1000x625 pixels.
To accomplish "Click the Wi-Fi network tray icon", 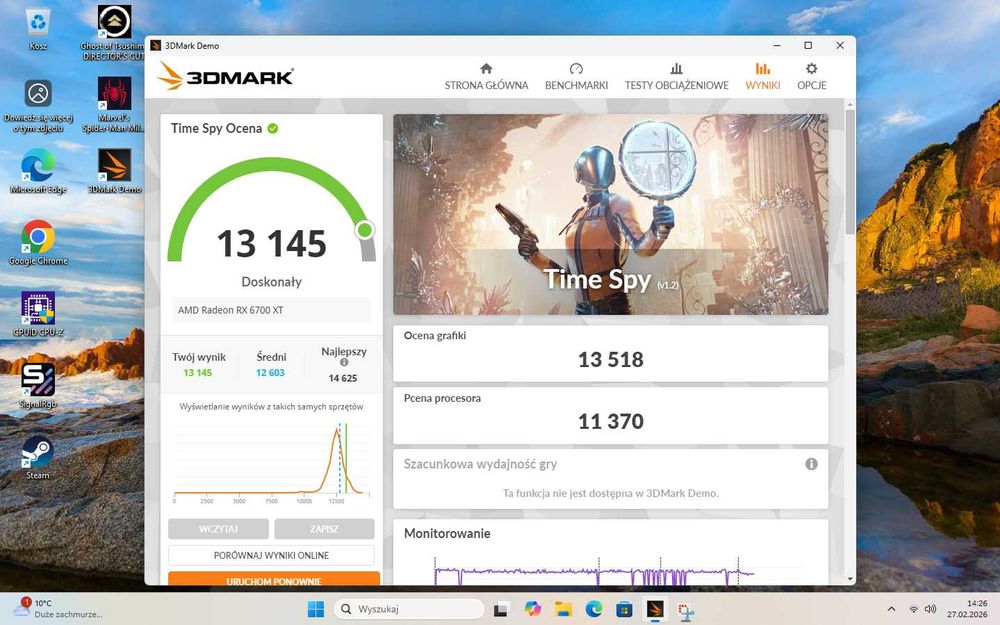I will [913, 609].
